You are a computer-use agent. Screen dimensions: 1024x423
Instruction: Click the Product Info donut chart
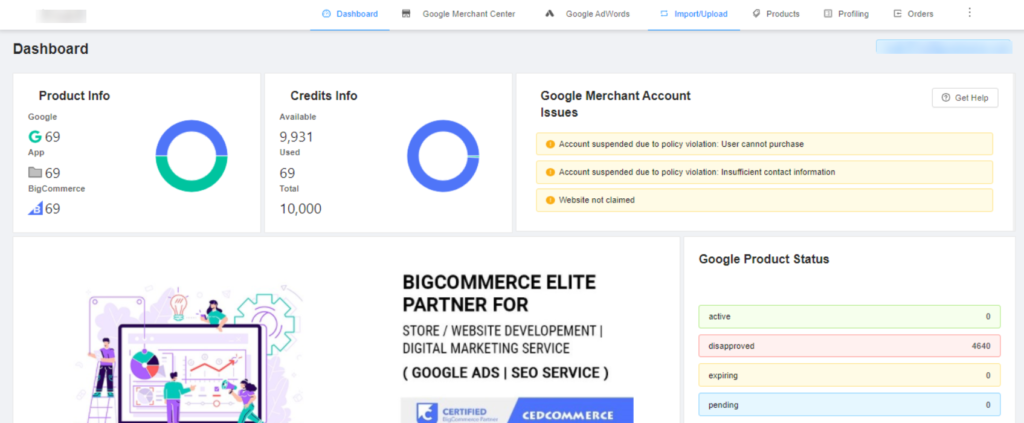click(x=191, y=156)
